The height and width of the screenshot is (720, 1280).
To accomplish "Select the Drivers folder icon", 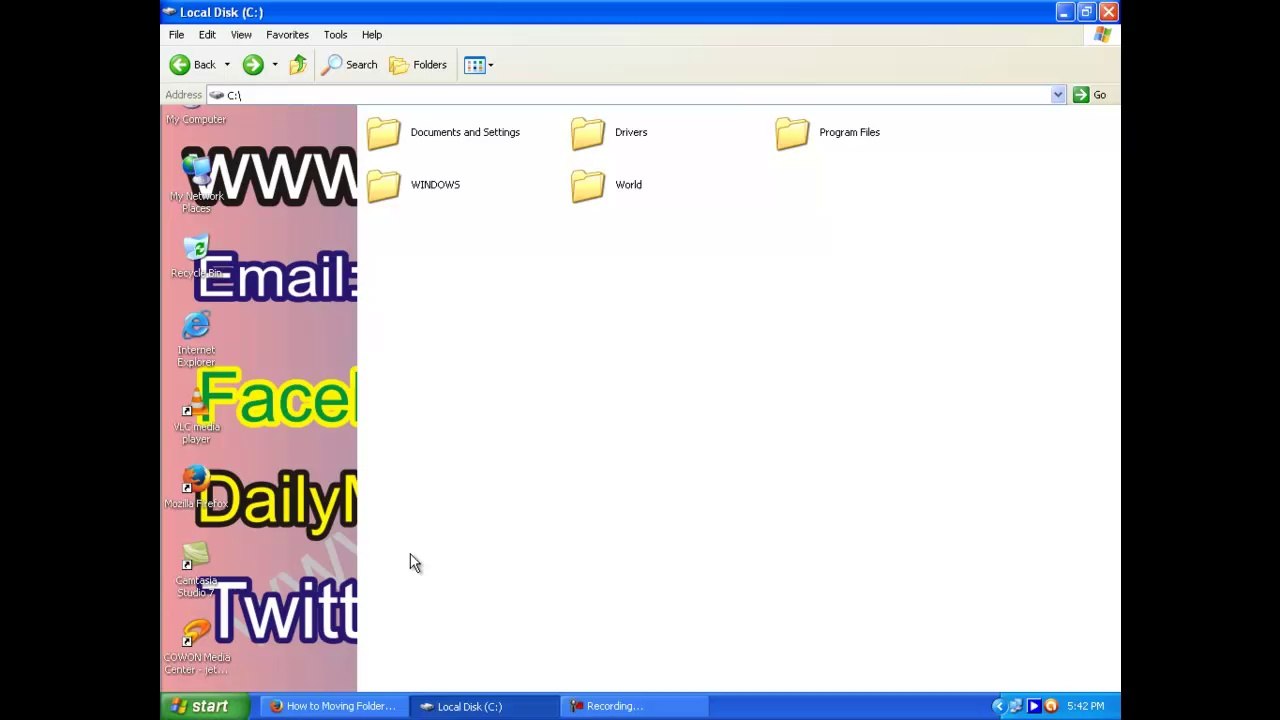I will 588,133.
